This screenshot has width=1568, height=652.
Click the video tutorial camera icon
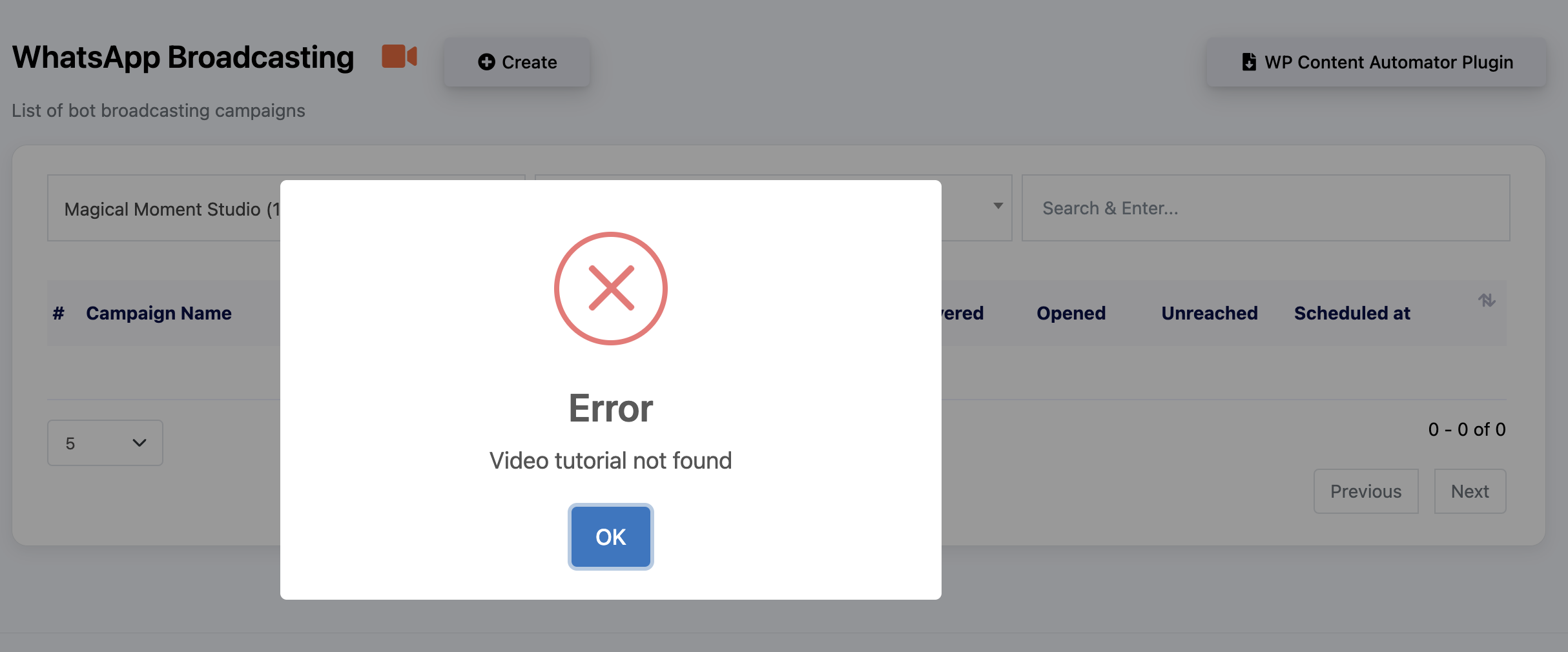click(x=399, y=57)
